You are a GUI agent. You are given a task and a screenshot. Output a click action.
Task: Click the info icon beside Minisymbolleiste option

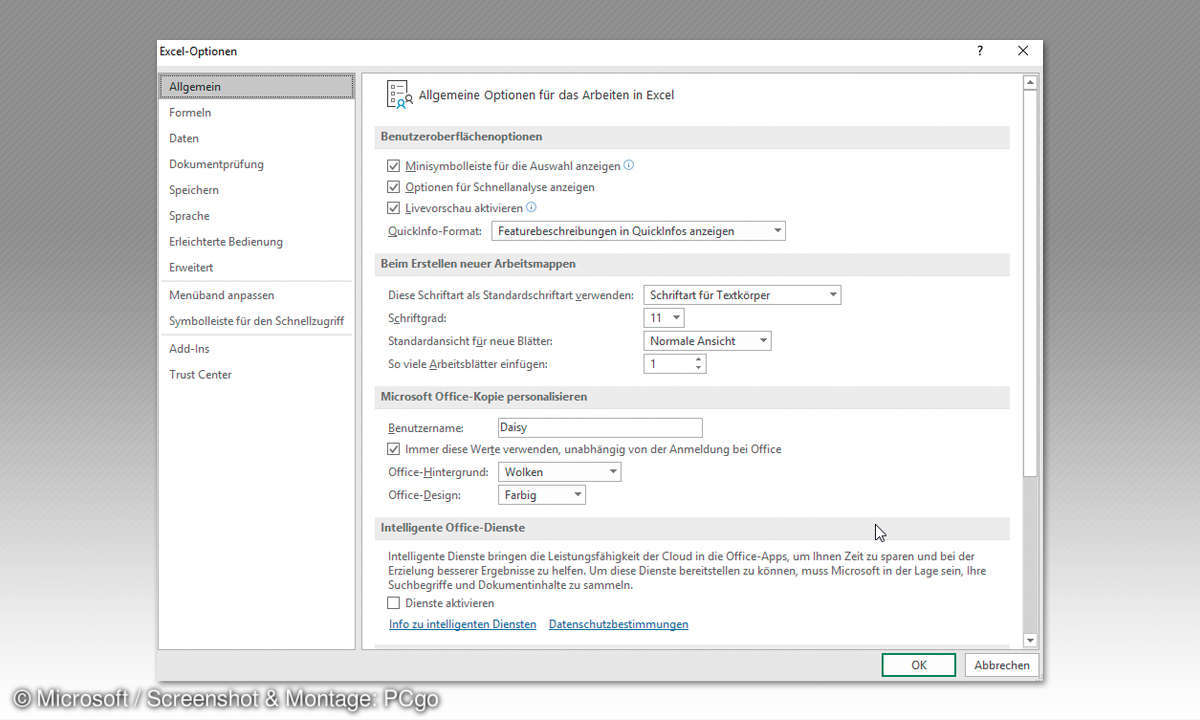coord(629,165)
